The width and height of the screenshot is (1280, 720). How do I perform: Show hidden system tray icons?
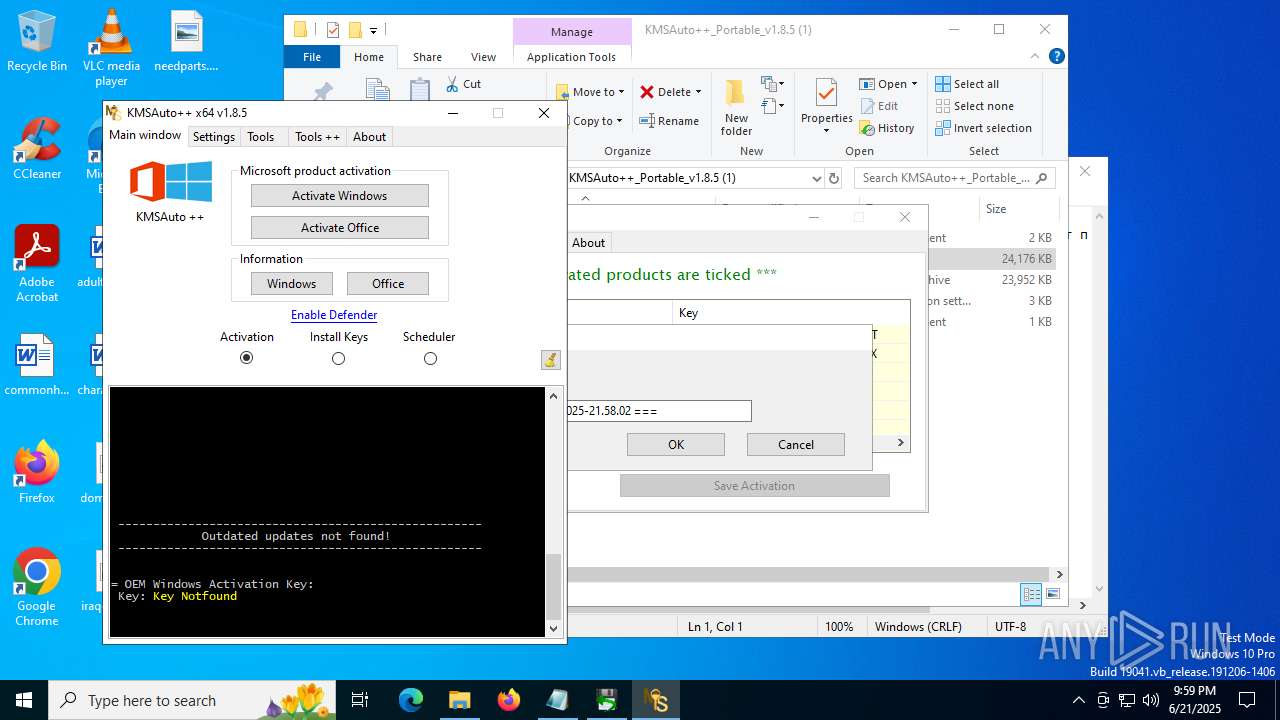[1078, 700]
